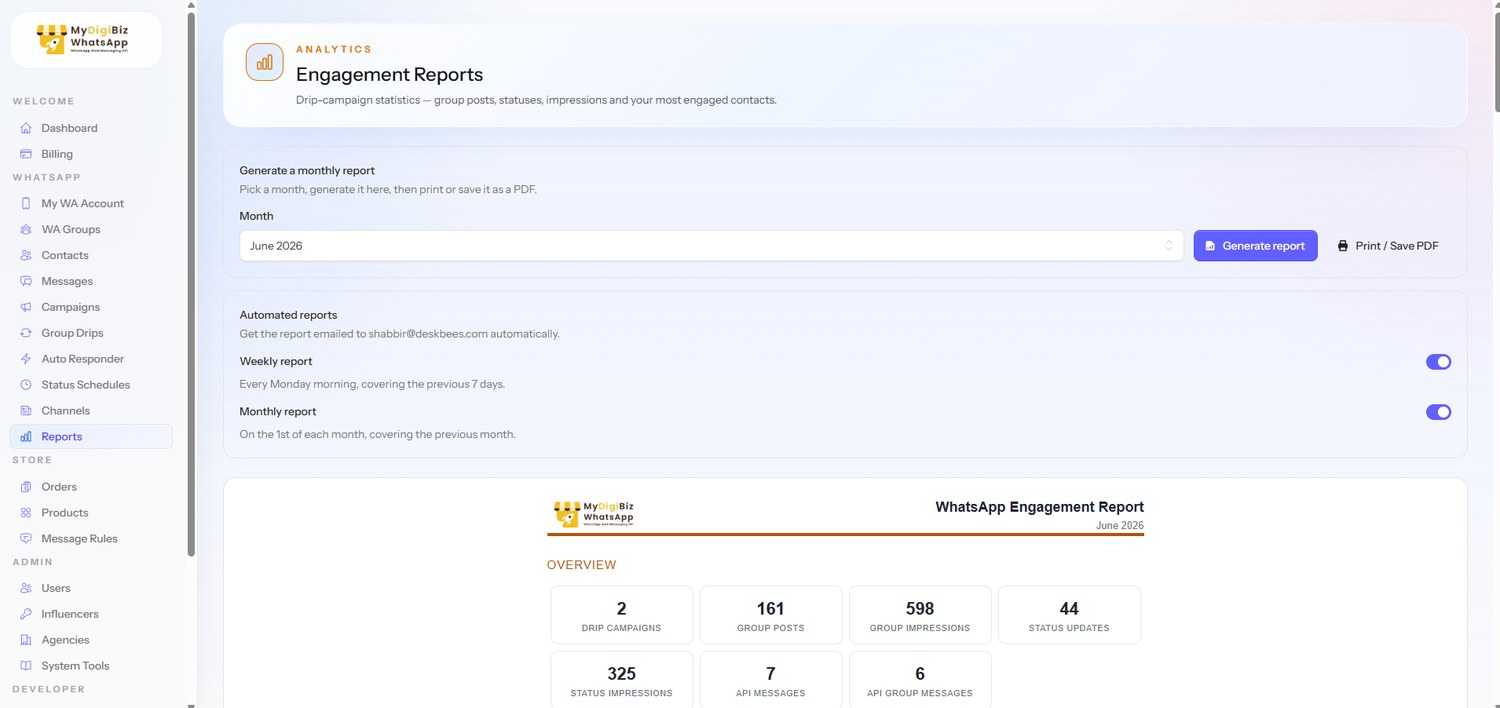Viewport: 1500px width, 708px height.
Task: Navigate to Status Schedules
Action: click(x=91, y=385)
